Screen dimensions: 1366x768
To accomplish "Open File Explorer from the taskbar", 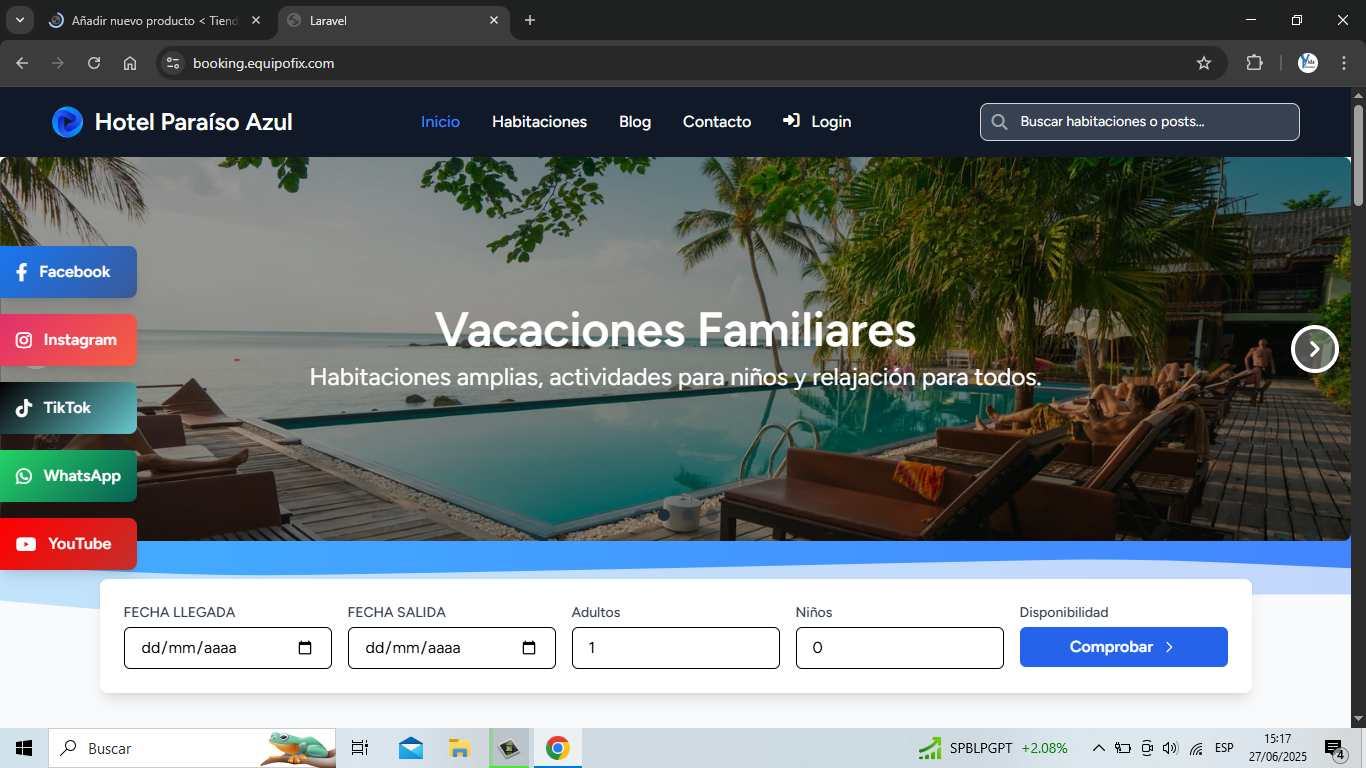I will (459, 748).
